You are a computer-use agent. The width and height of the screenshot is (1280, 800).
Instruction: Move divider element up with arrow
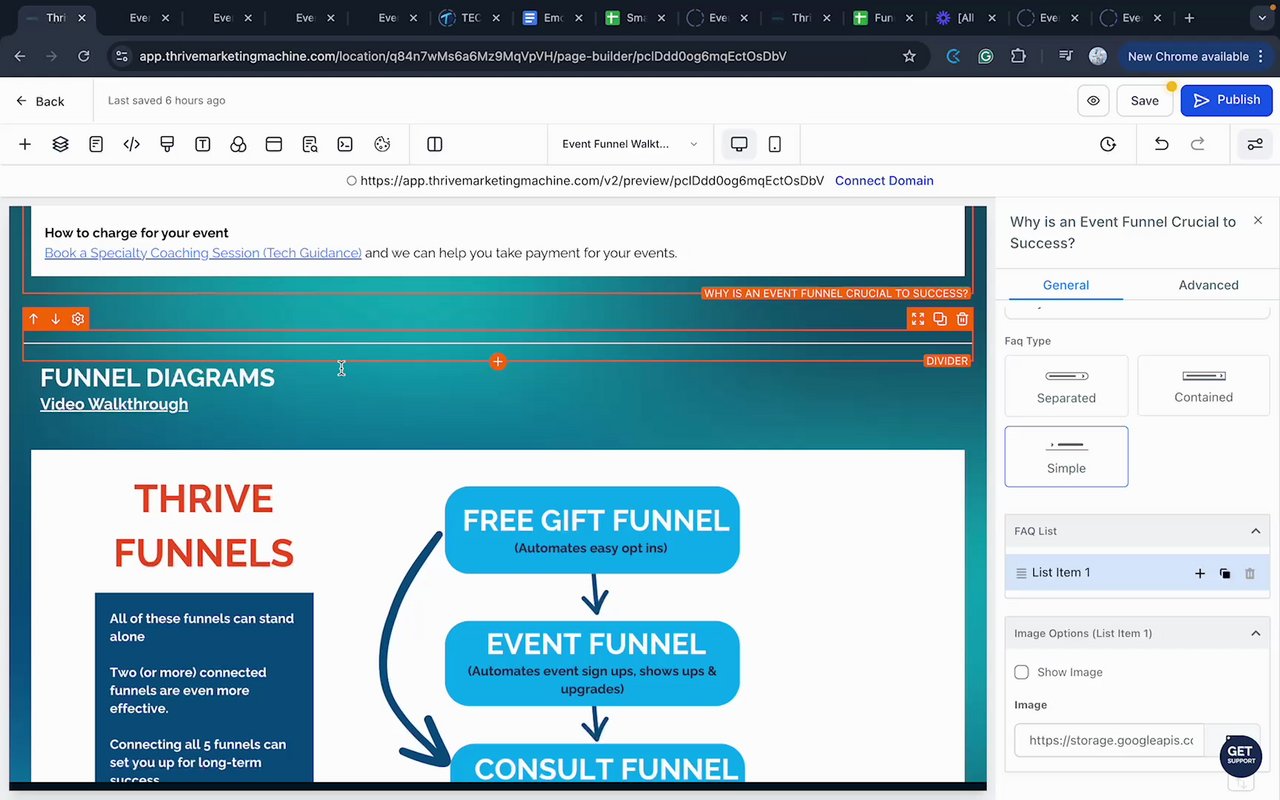coord(33,319)
